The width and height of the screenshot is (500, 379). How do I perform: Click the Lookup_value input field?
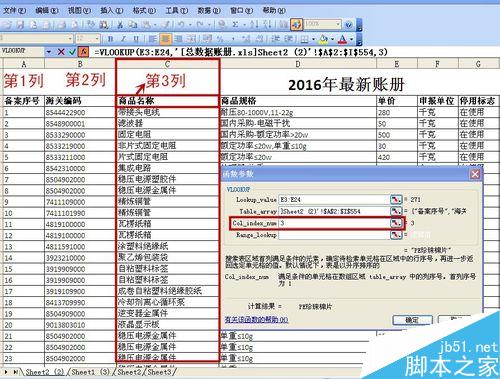coord(334,200)
